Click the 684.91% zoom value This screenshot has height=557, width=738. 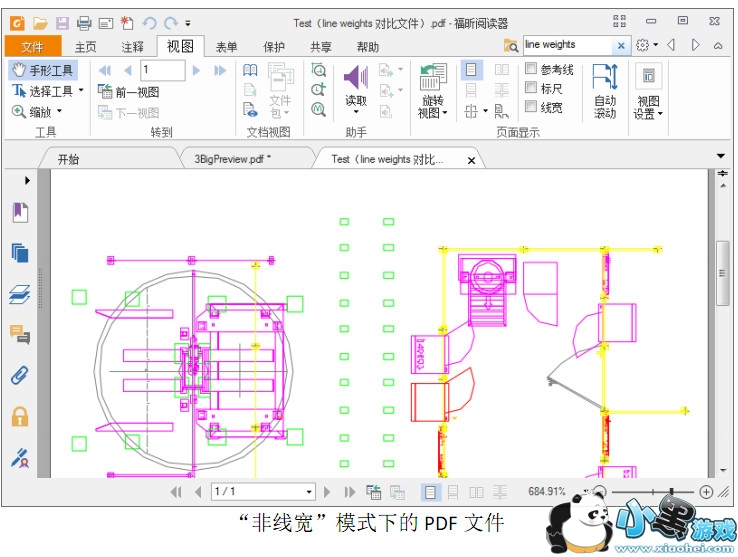click(x=546, y=492)
